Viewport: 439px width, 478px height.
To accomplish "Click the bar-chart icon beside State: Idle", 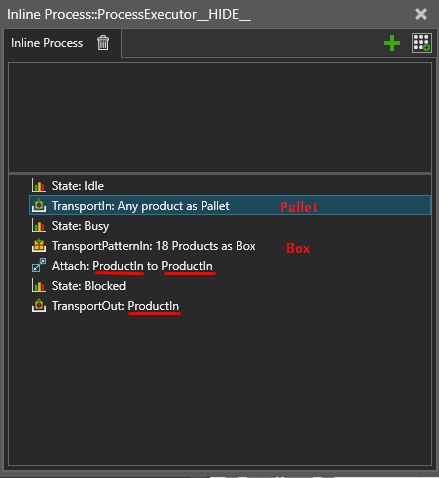I will [x=39, y=185].
